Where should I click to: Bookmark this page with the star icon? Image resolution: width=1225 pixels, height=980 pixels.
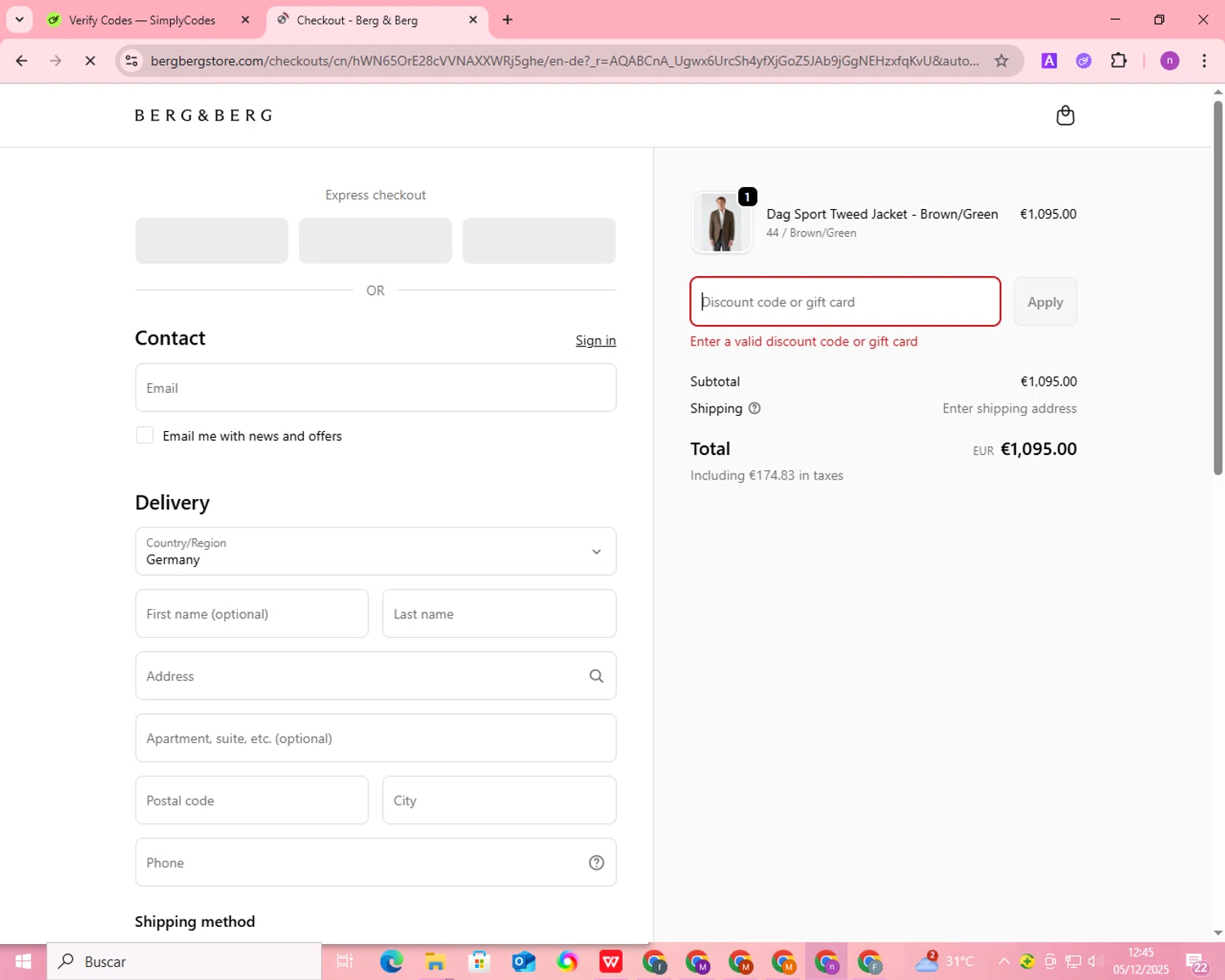[1001, 60]
